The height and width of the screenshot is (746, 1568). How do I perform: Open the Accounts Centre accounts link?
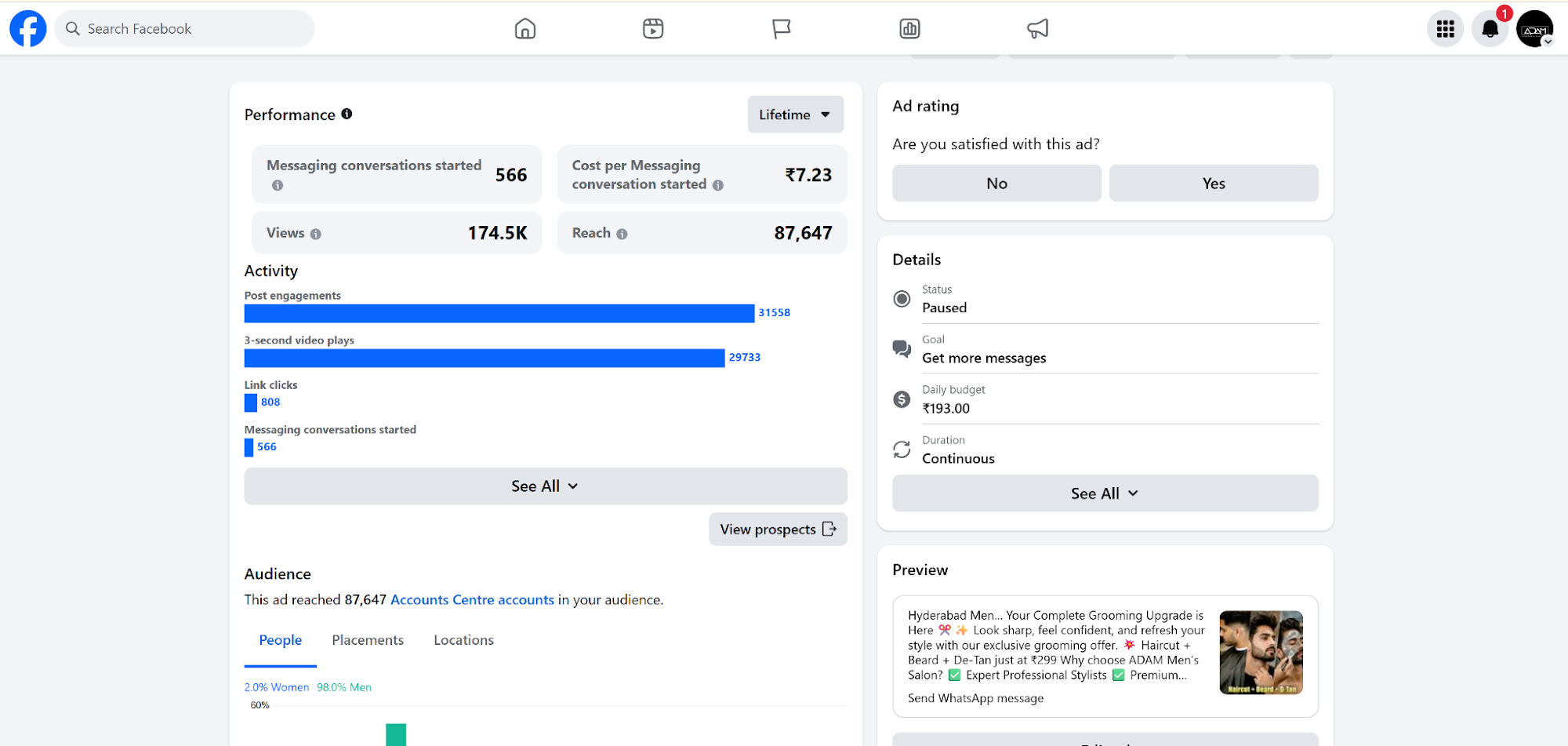coord(472,599)
